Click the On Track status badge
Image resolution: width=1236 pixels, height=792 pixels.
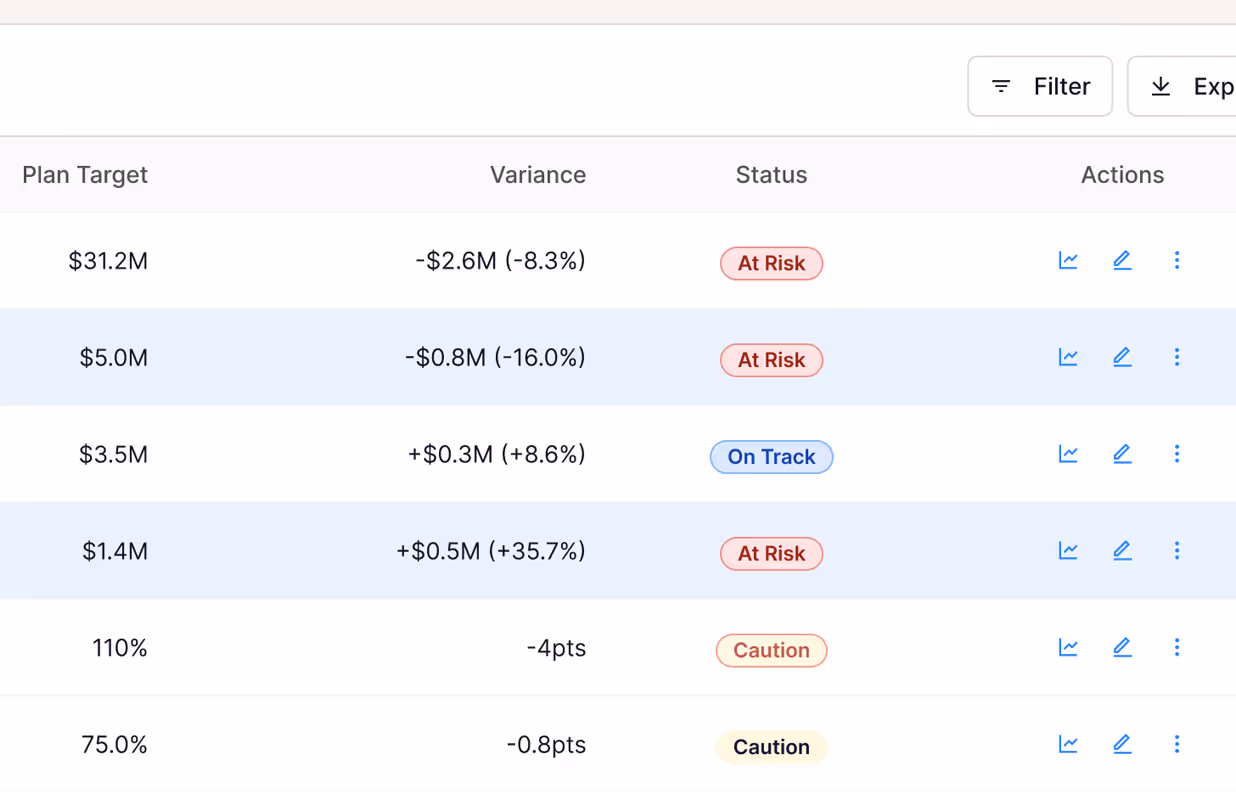(x=771, y=457)
